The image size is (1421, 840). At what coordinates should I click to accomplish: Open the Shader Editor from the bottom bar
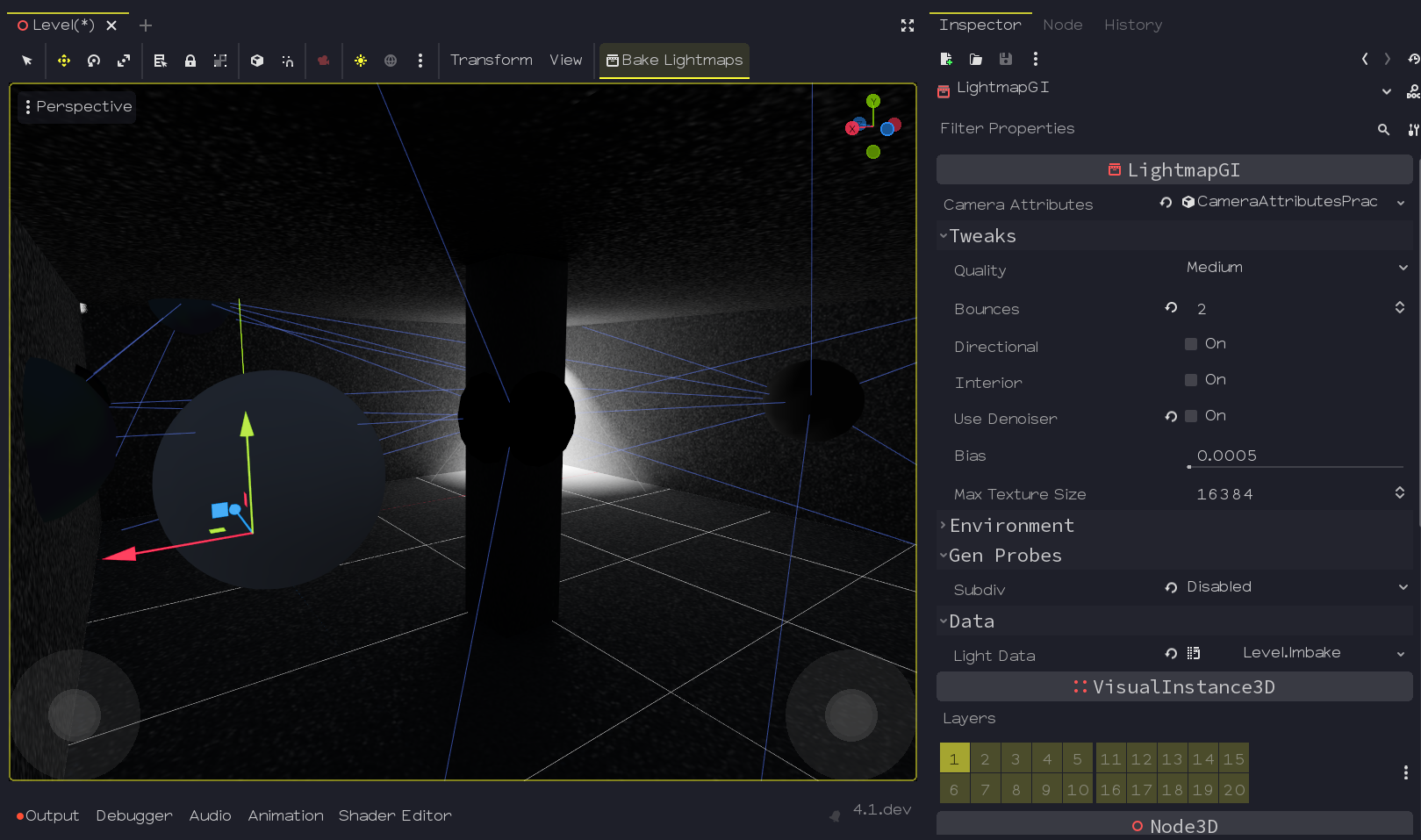(x=395, y=815)
